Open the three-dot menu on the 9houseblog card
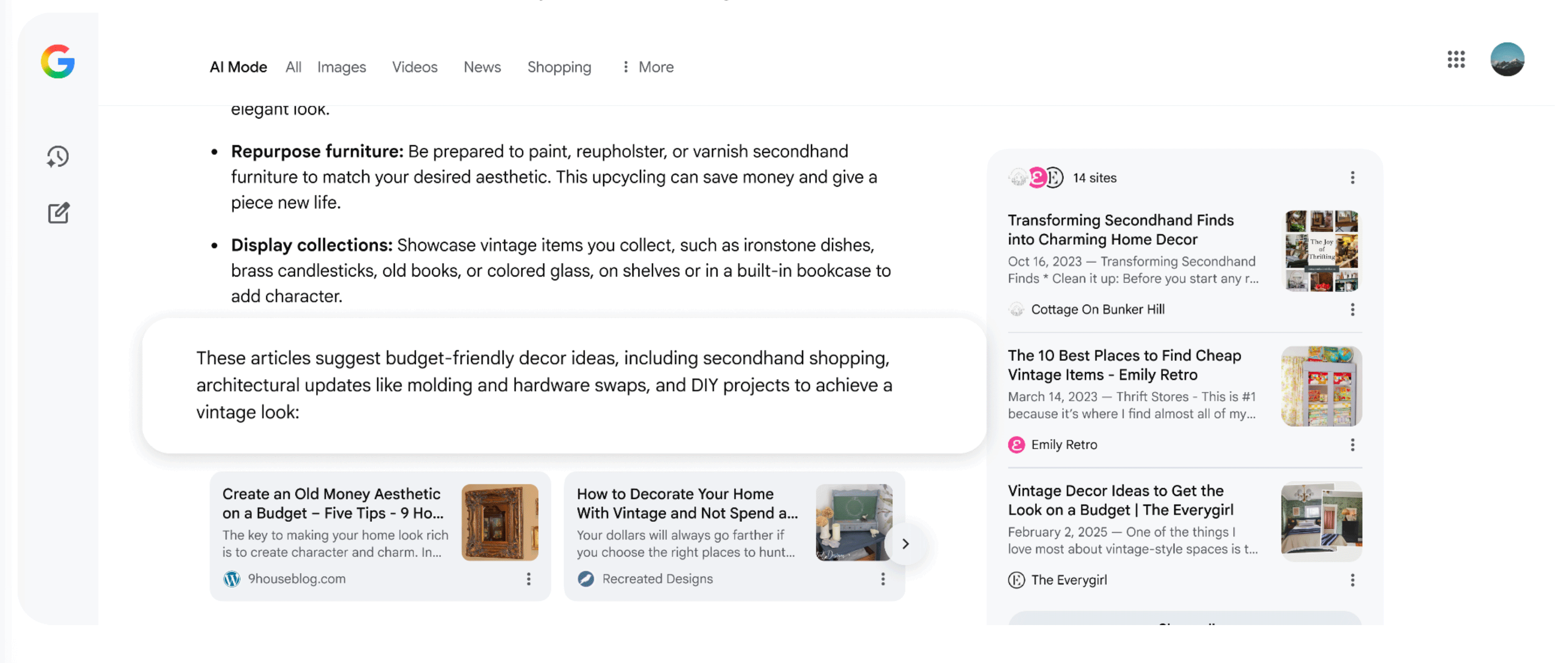Viewport: 1568px width, 663px height. click(x=528, y=579)
